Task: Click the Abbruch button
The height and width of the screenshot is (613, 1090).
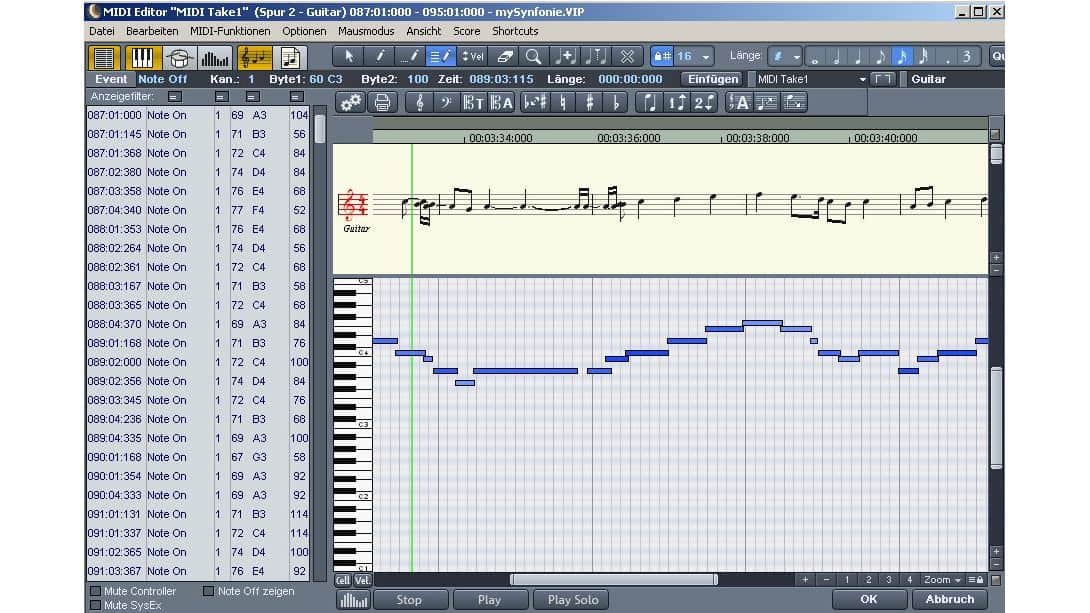Action: click(949, 599)
